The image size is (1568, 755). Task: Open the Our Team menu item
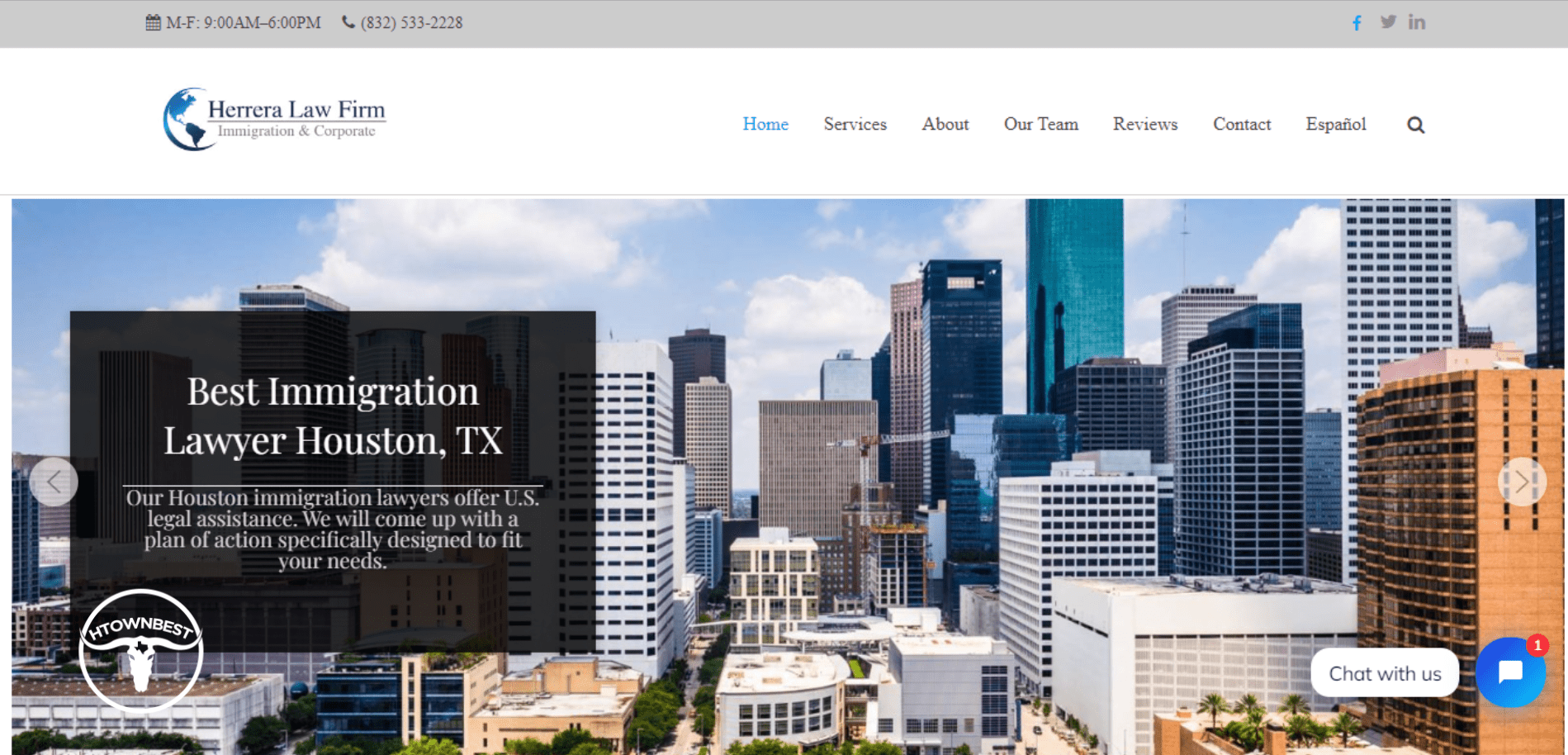pyautogui.click(x=1040, y=124)
